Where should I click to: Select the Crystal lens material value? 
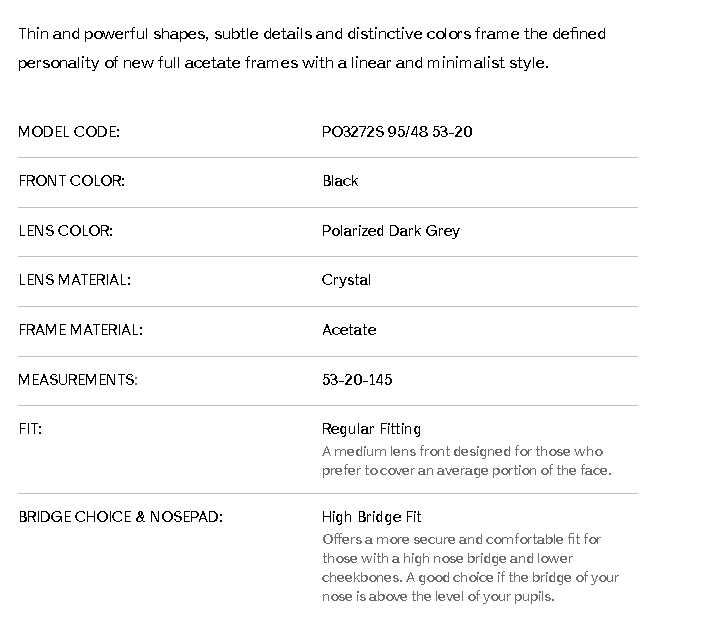(346, 280)
